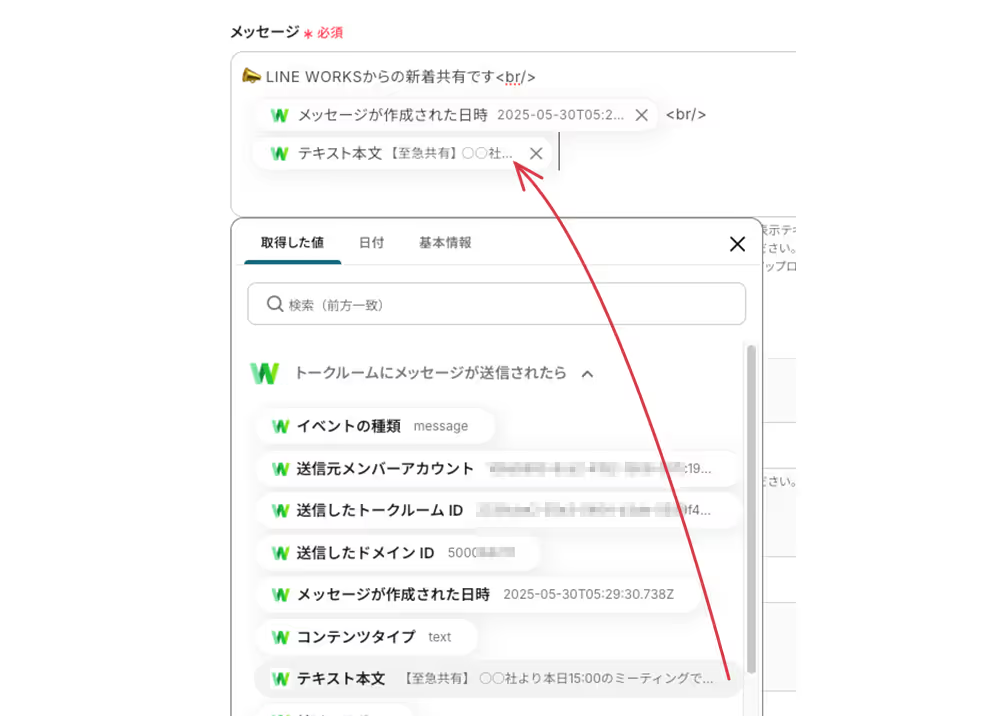Pick メッセージが作成された日時 from the list
This screenshot has height=716, width=1000.
[x=478, y=594]
